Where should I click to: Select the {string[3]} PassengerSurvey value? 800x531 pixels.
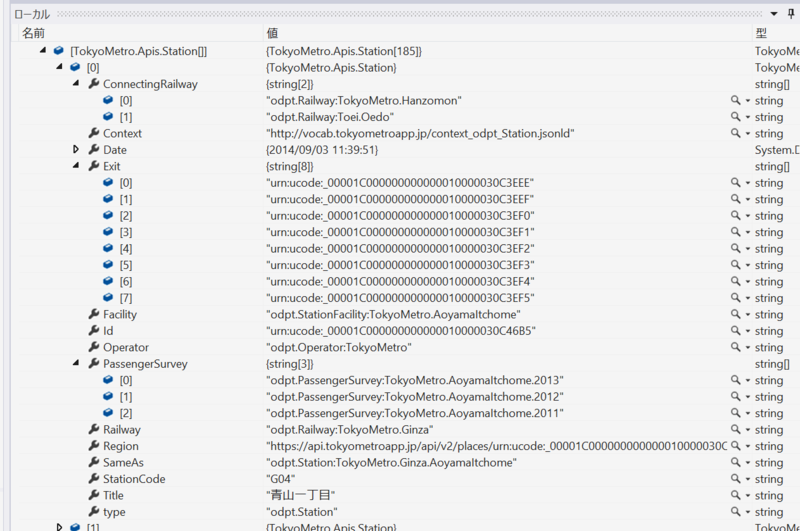289,364
